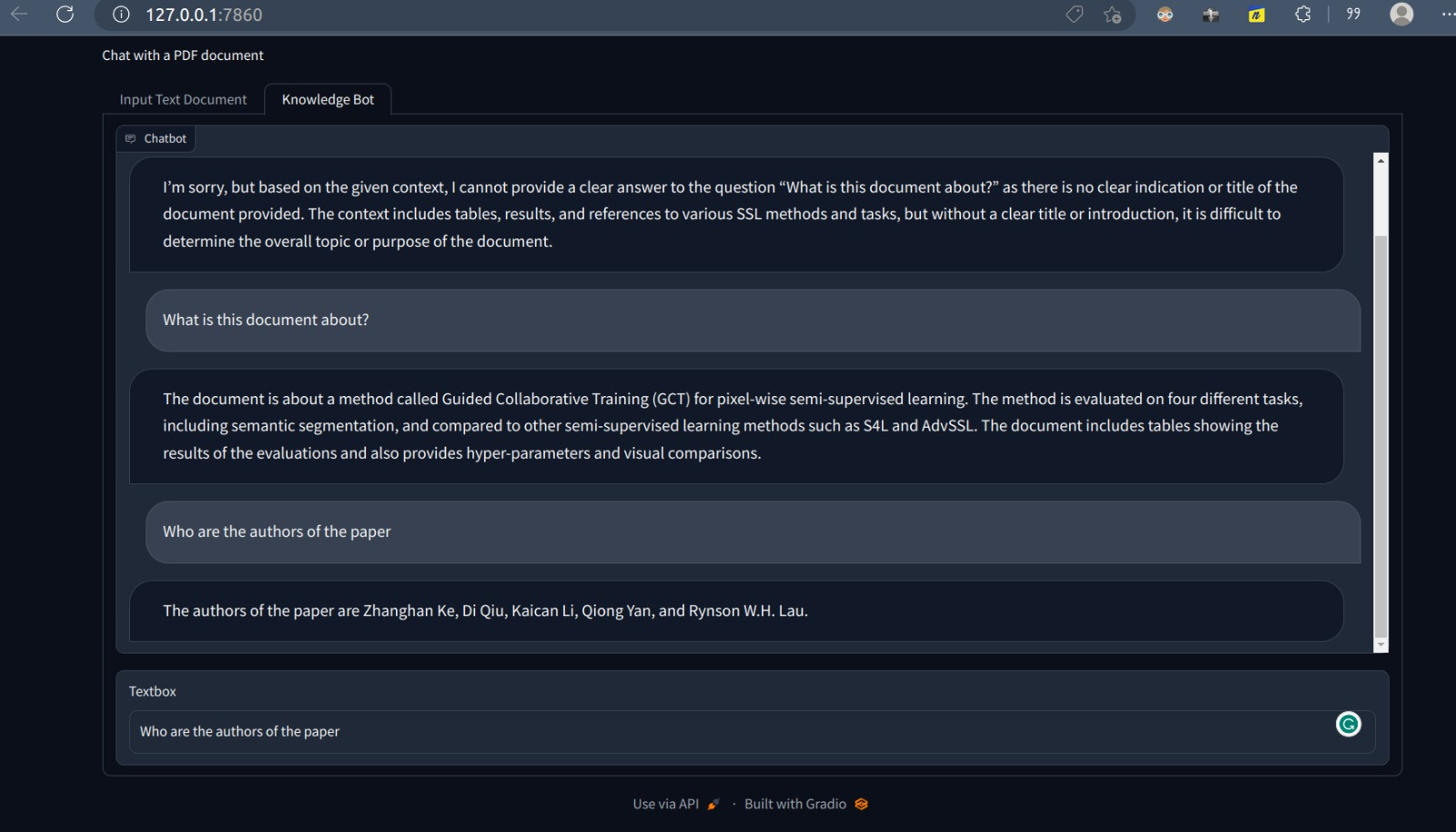Click the Grammarly icon in the textbox

coord(1348,724)
